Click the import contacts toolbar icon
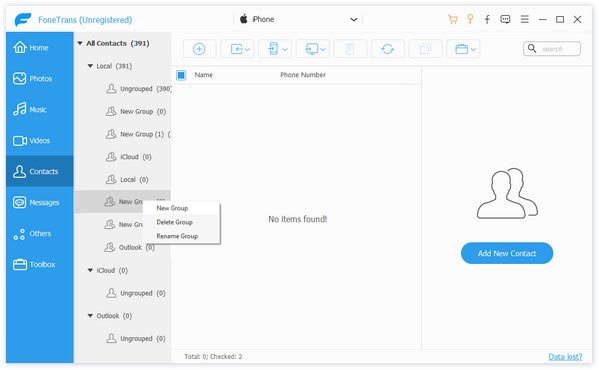 pyautogui.click(x=236, y=49)
